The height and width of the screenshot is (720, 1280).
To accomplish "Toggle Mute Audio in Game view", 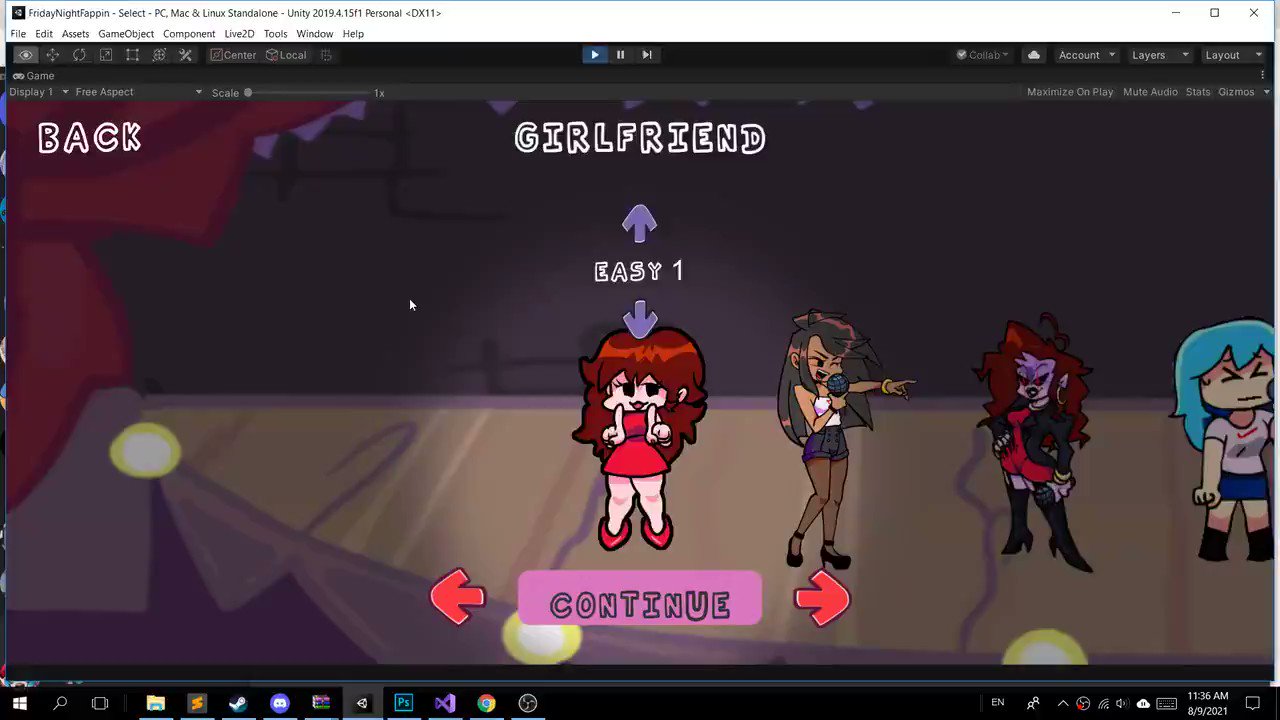I will pyautogui.click(x=1150, y=92).
